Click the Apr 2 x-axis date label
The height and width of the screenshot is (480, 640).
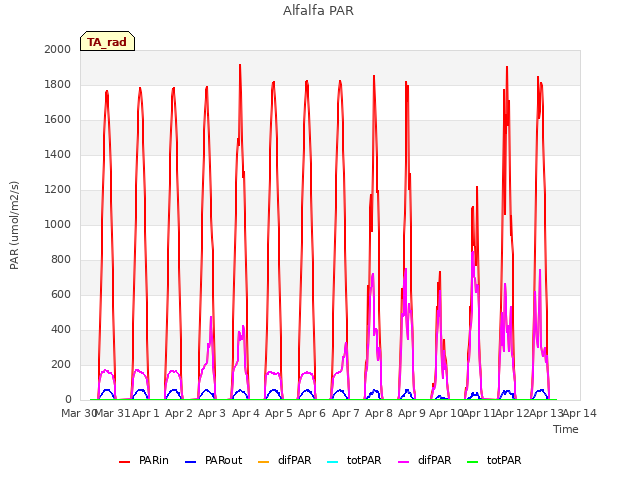(179, 413)
